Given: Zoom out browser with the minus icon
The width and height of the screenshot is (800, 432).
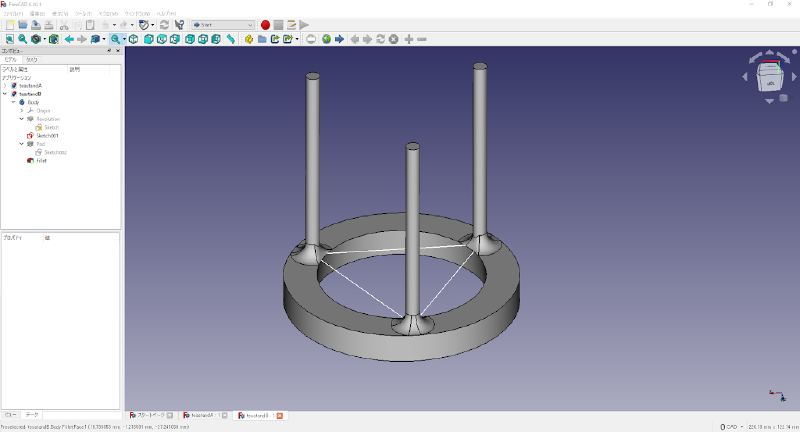Looking at the screenshot, I should pyautogui.click(x=422, y=39).
